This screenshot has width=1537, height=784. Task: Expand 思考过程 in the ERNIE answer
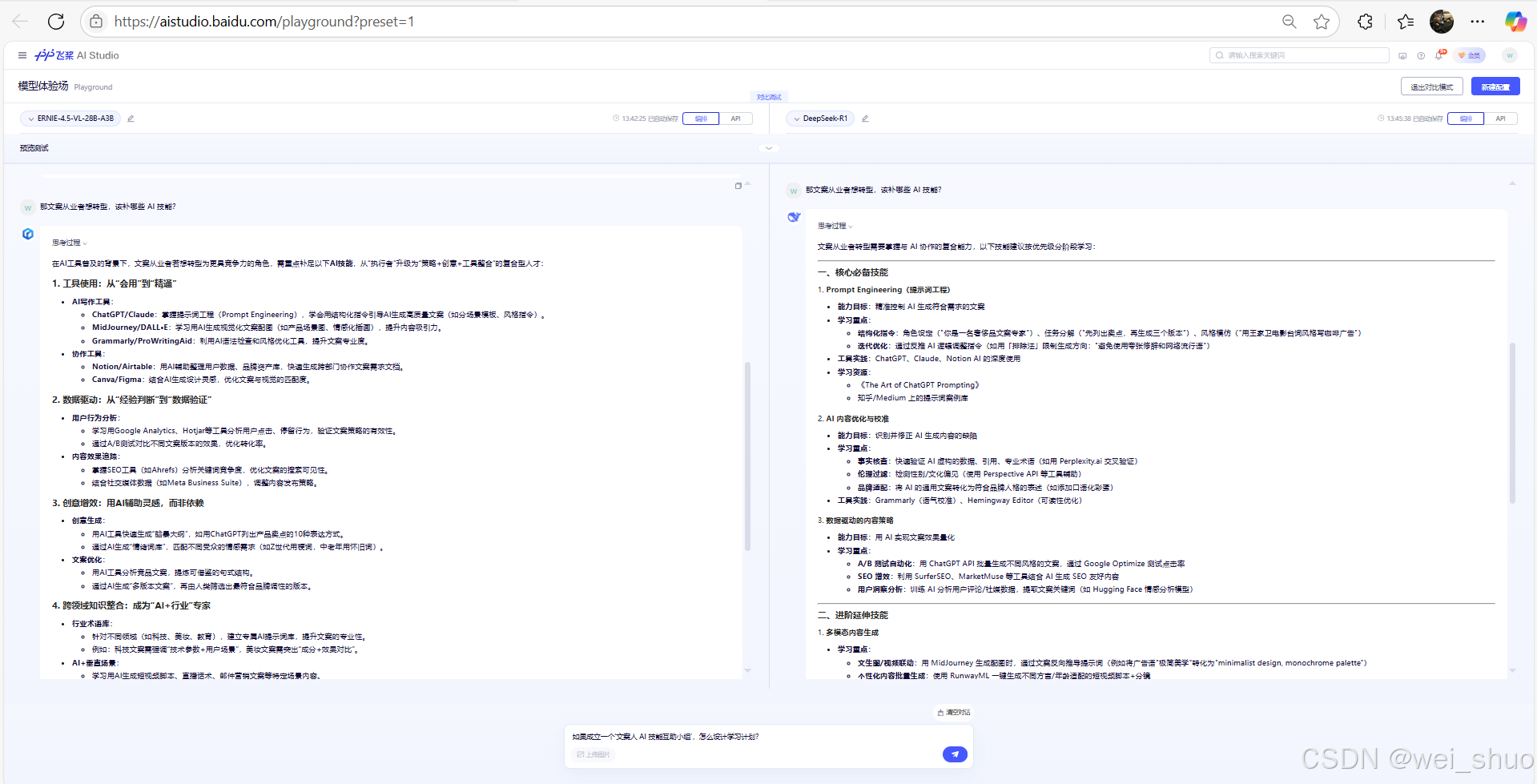point(70,243)
